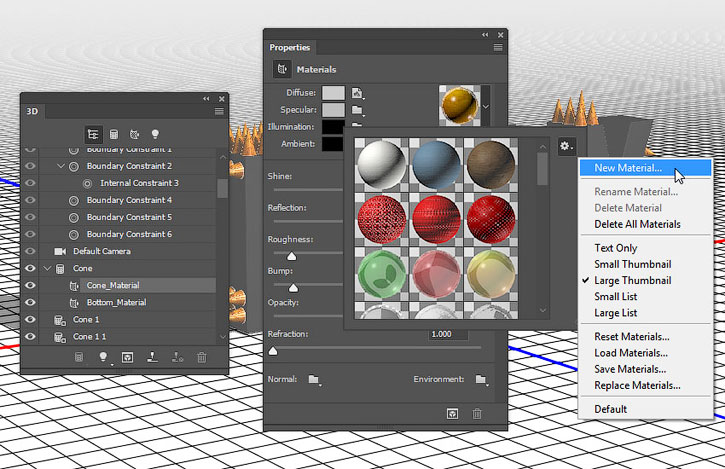
Task: Choose Delete All Materials menu entry
Action: tap(637, 224)
